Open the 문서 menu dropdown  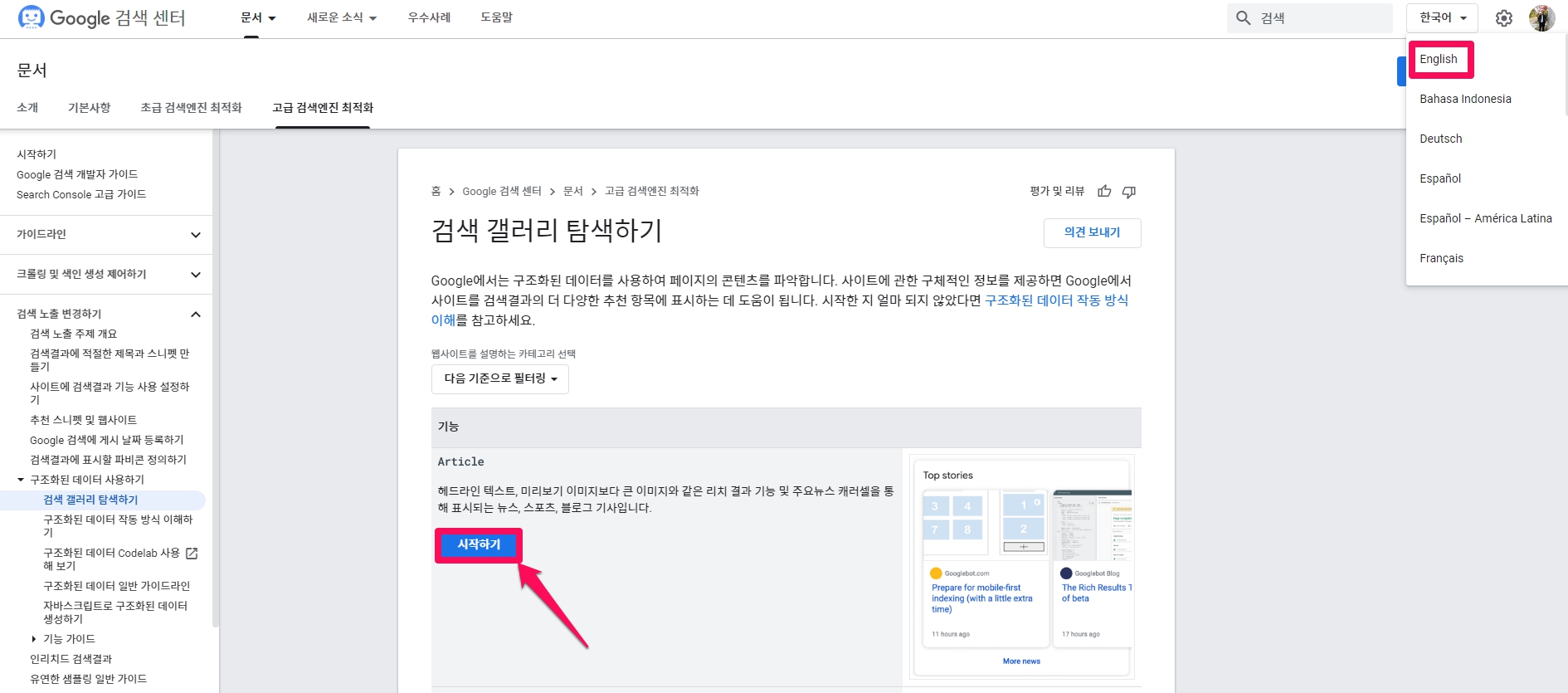tap(258, 17)
